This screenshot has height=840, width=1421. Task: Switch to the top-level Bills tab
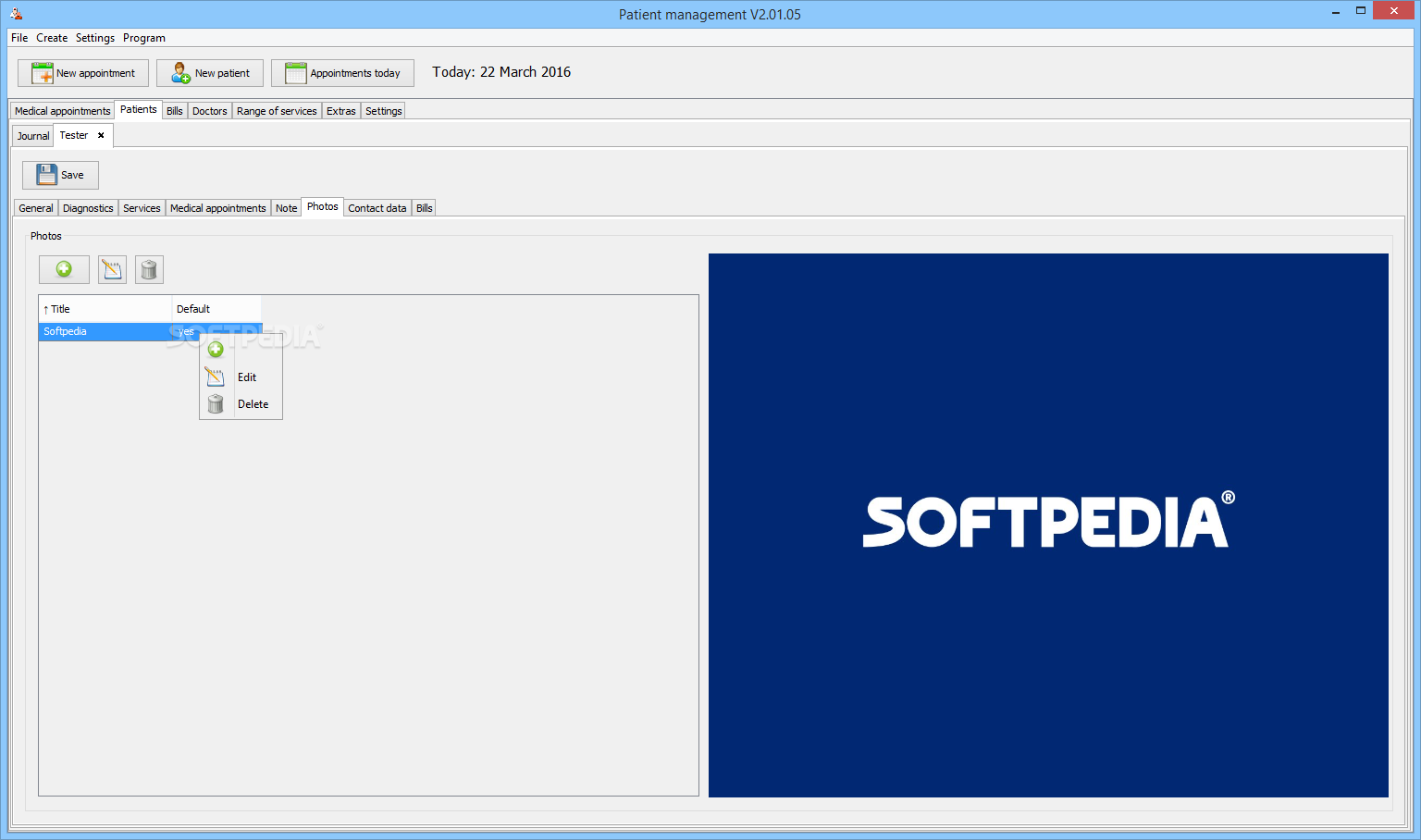coord(174,111)
